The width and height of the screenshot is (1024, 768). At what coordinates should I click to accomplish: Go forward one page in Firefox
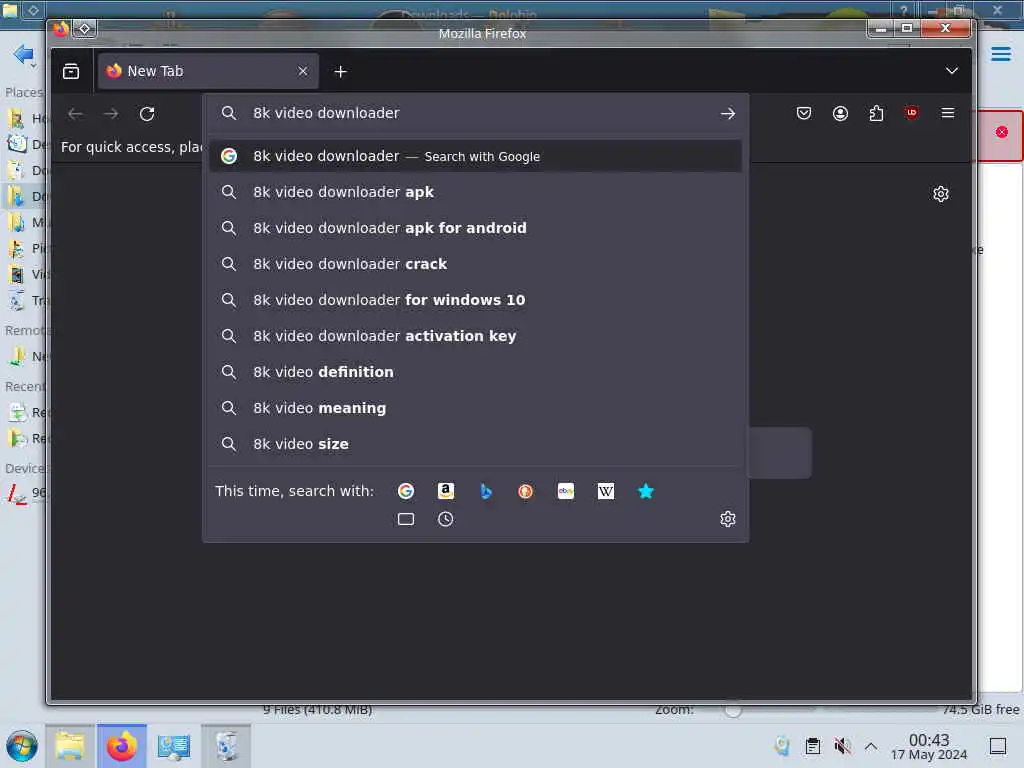click(x=111, y=114)
